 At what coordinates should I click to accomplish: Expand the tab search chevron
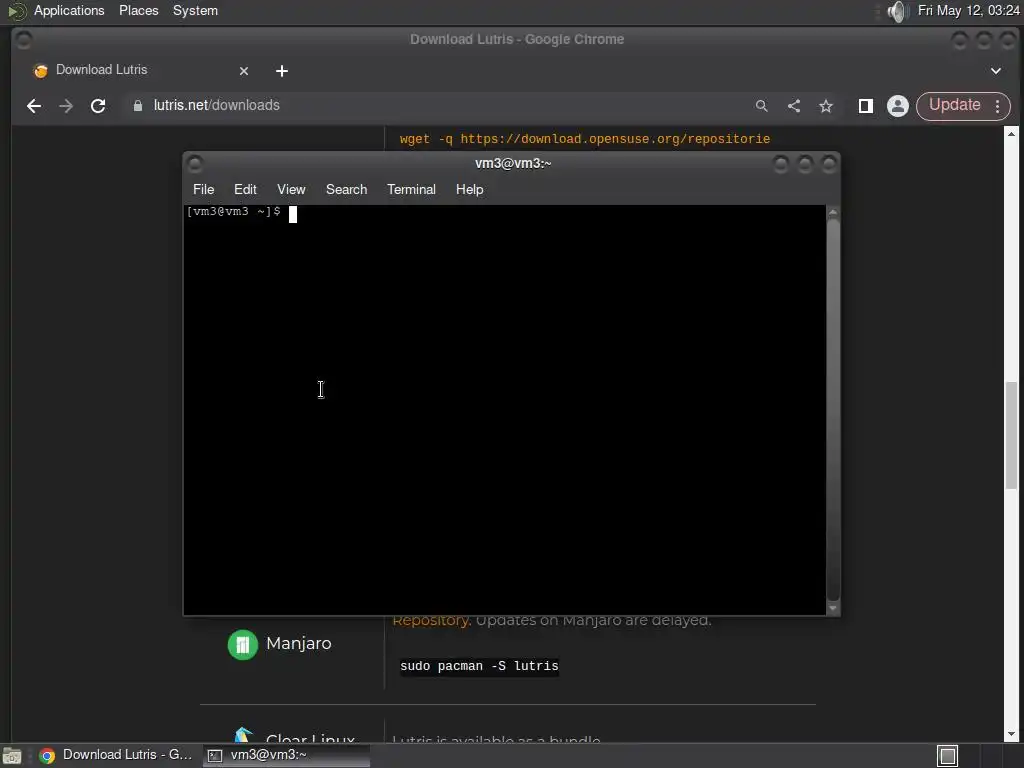[x=996, y=71]
